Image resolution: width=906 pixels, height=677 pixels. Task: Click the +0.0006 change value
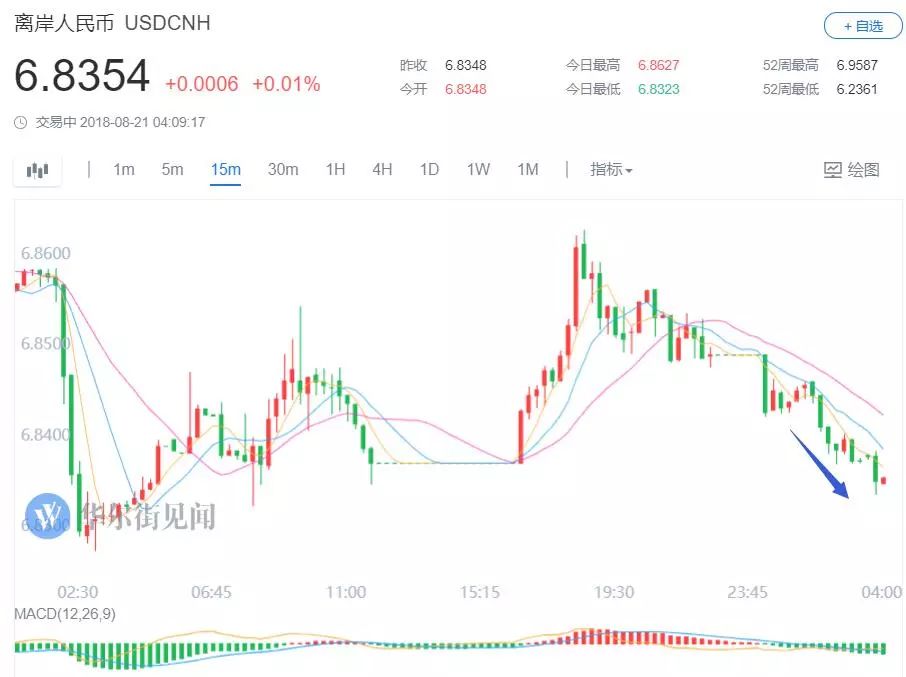[x=202, y=84]
